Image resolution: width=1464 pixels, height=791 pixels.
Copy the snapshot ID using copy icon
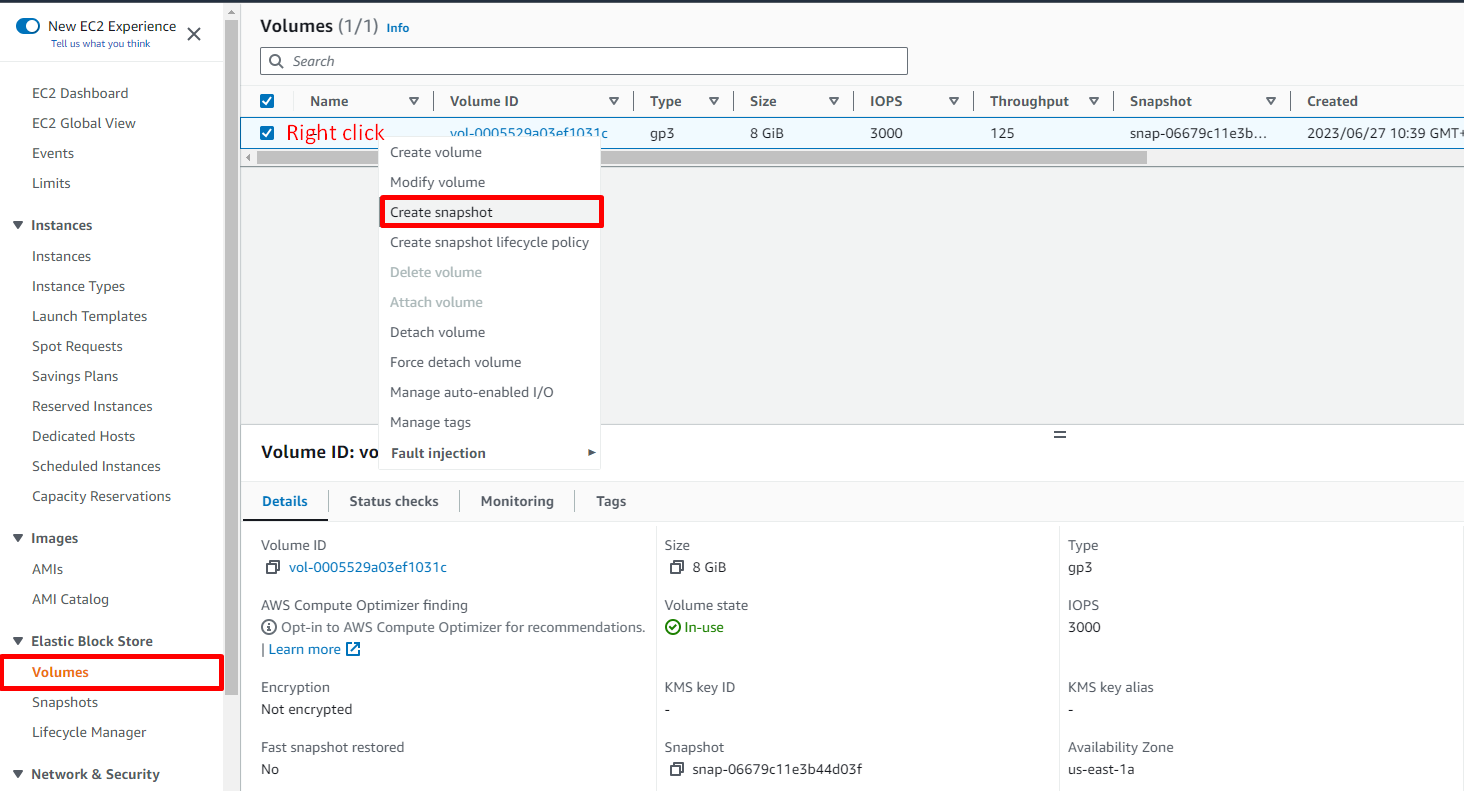pyautogui.click(x=676, y=770)
